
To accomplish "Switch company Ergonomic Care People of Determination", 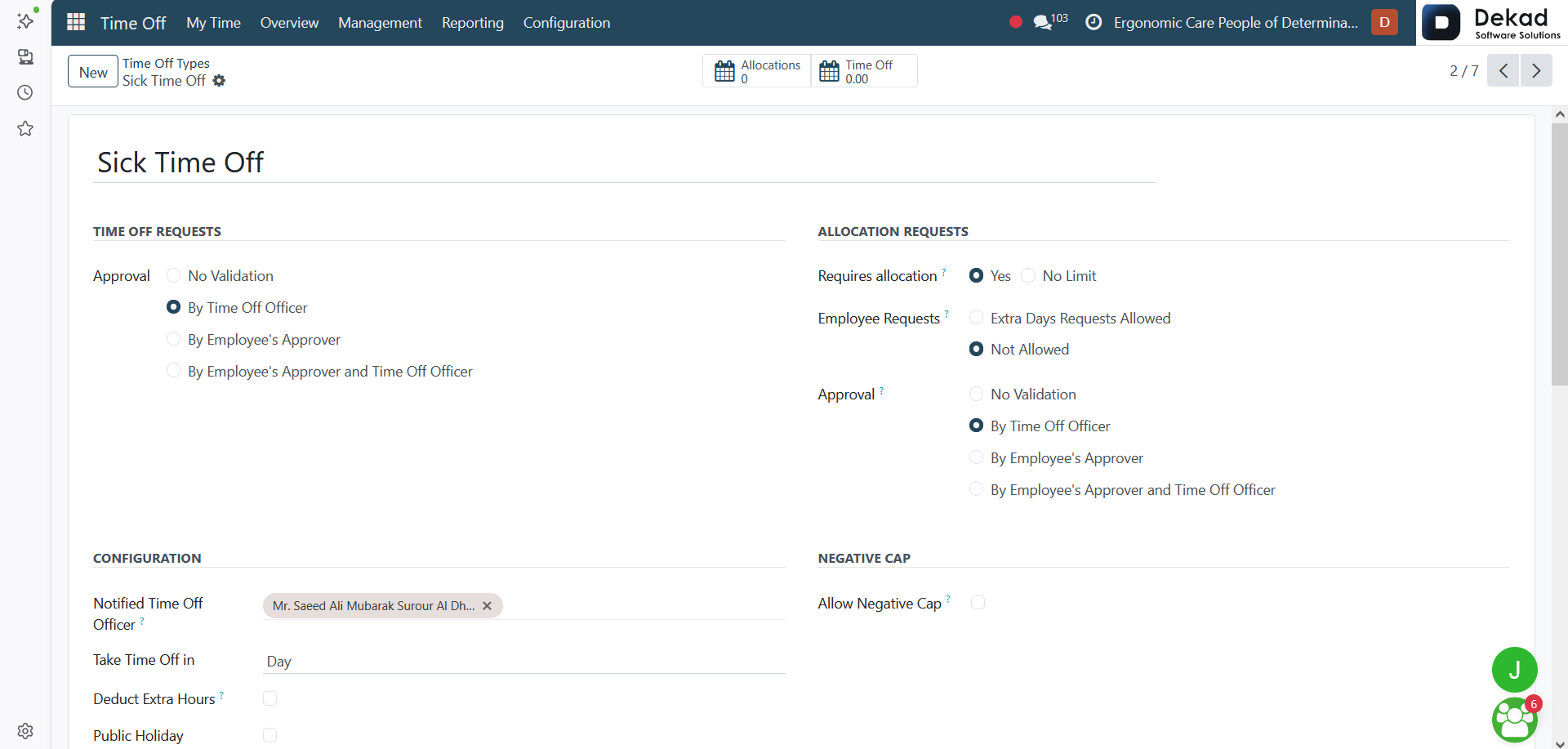I will click(1236, 23).
